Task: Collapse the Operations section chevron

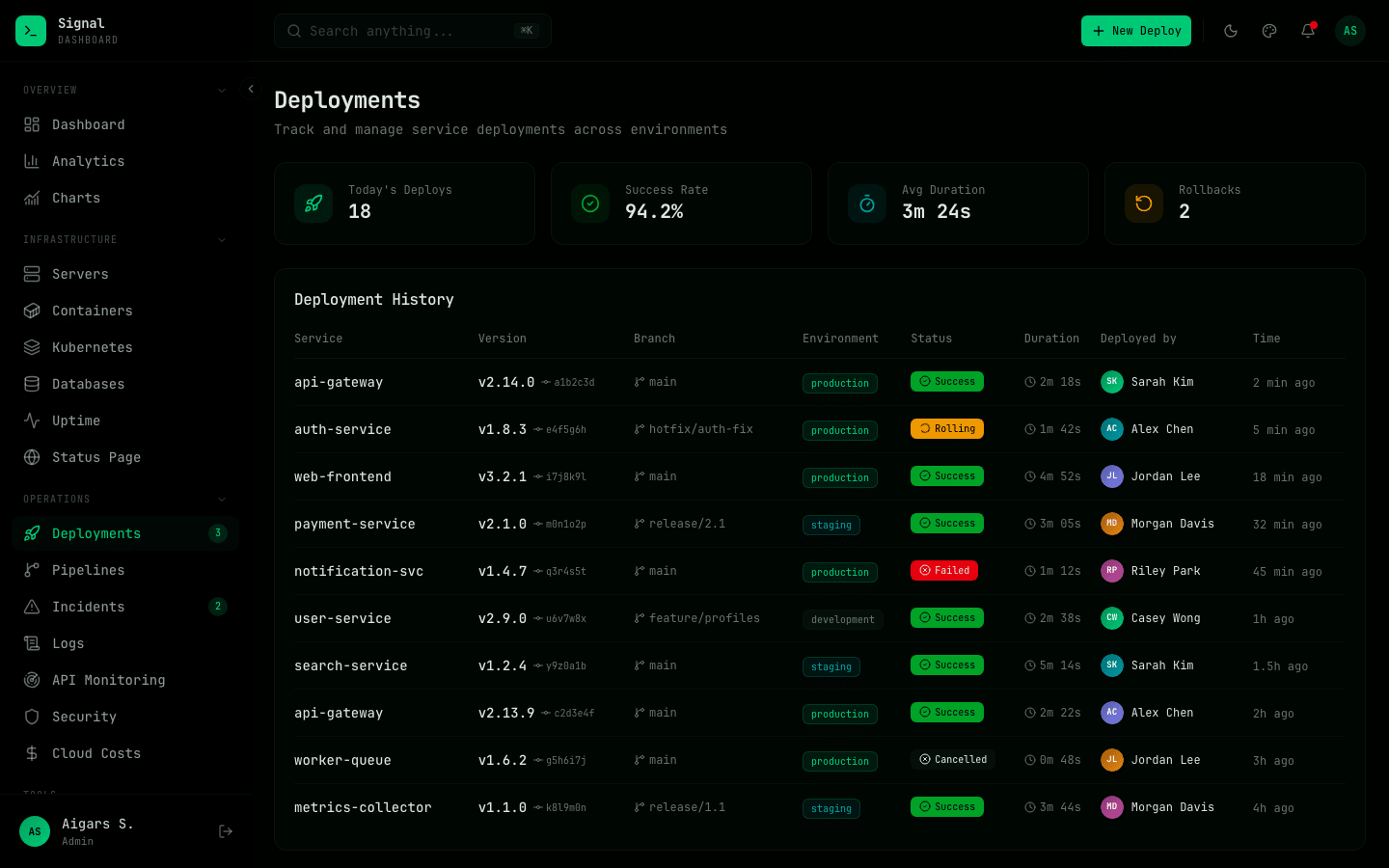Action: 222,499
